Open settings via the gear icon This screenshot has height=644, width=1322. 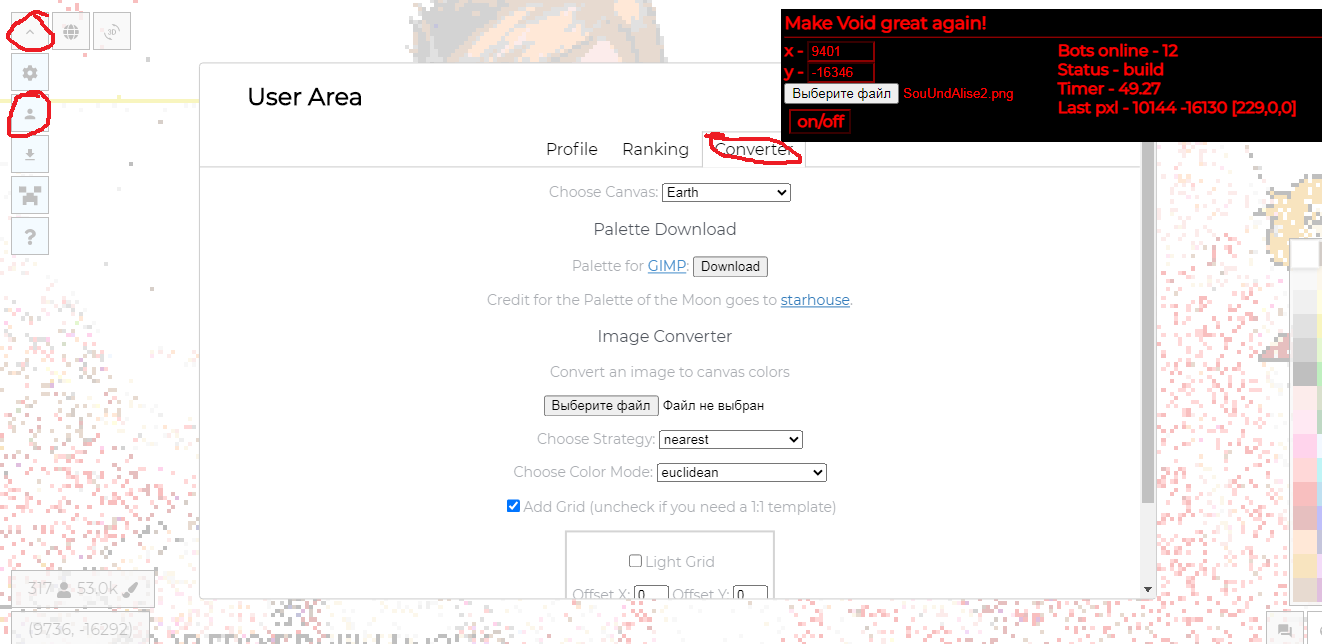click(x=30, y=73)
